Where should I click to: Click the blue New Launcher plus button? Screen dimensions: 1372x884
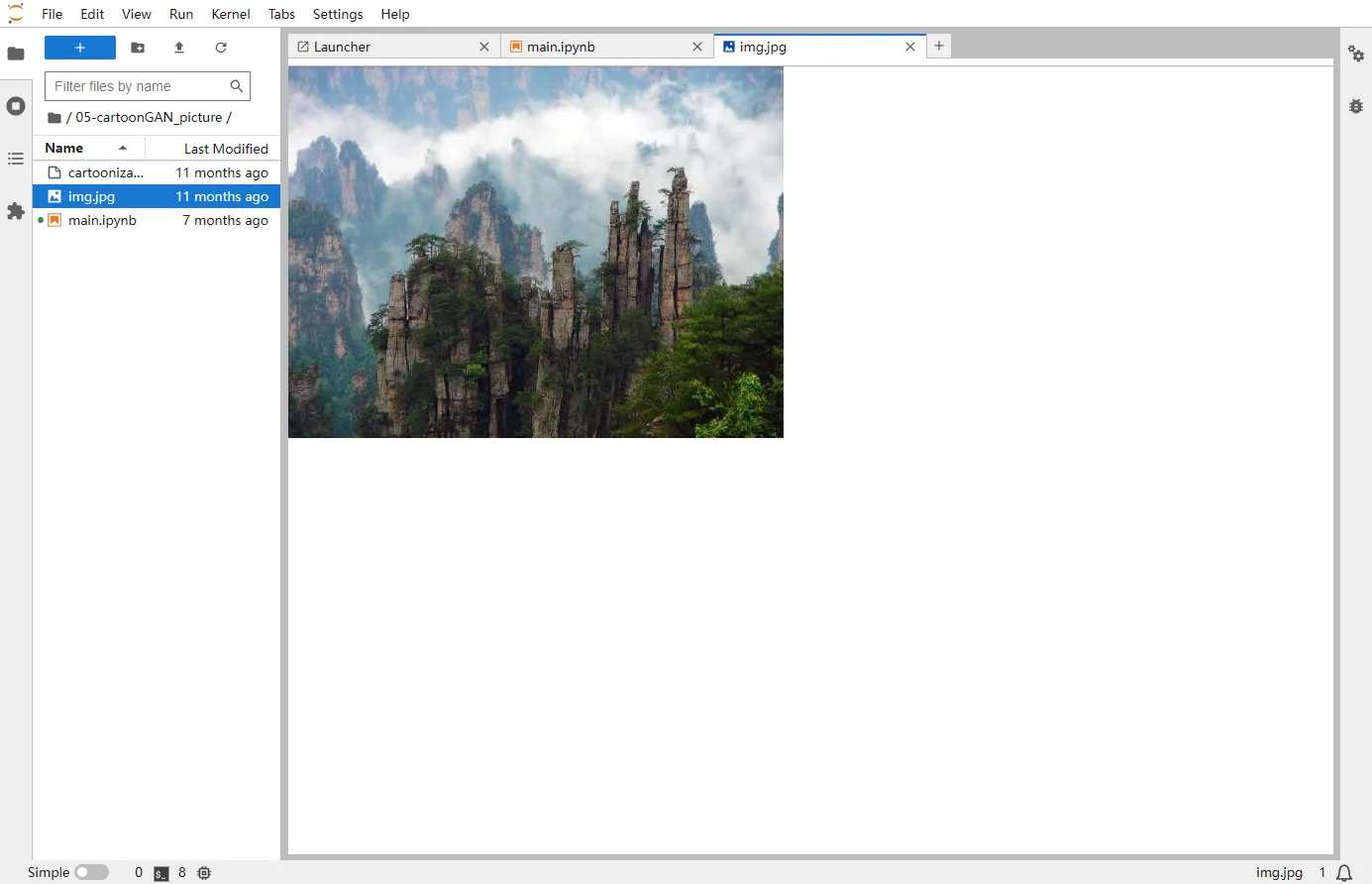[x=80, y=48]
